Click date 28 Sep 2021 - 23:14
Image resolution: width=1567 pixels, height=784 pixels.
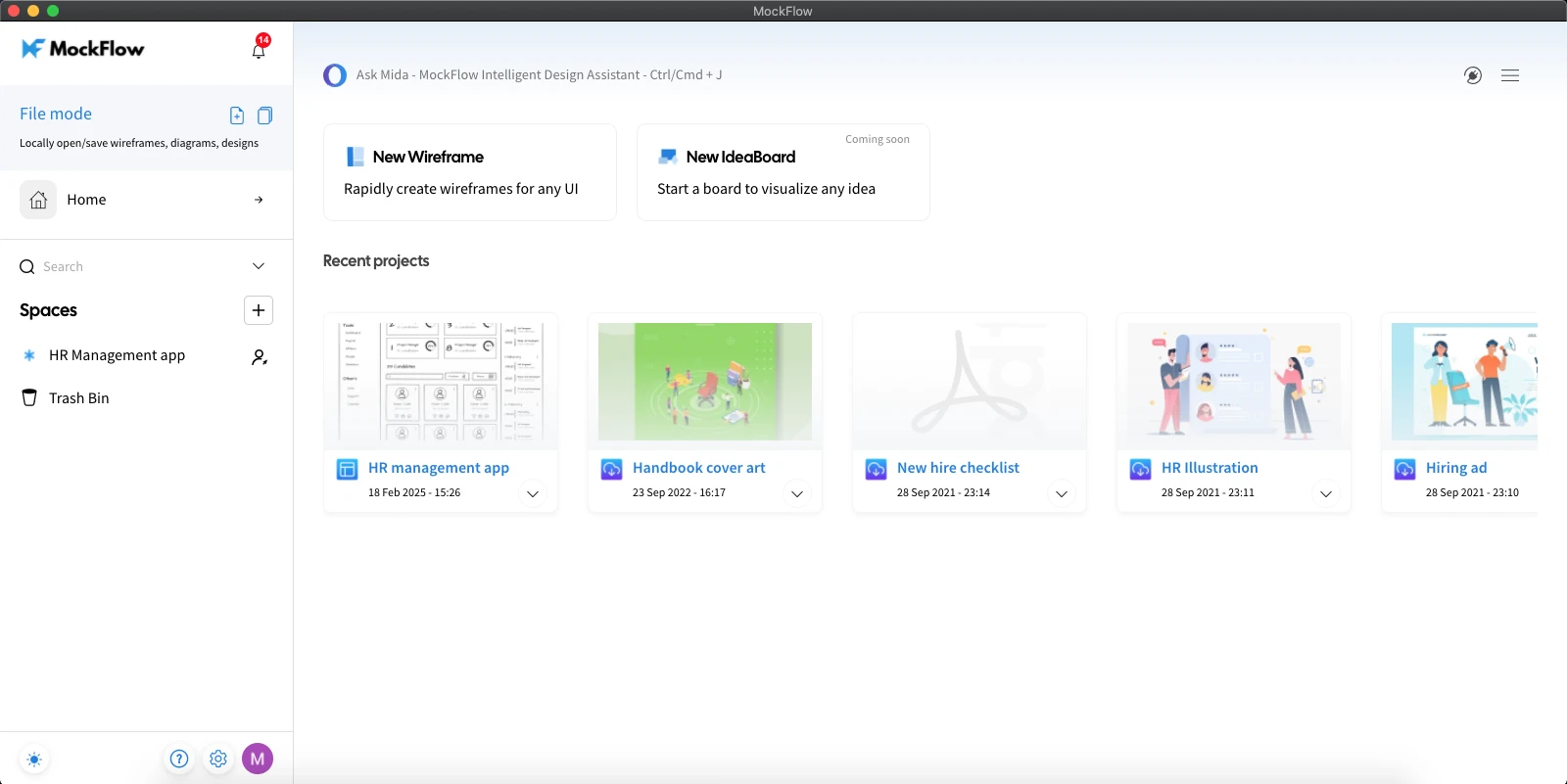943,492
